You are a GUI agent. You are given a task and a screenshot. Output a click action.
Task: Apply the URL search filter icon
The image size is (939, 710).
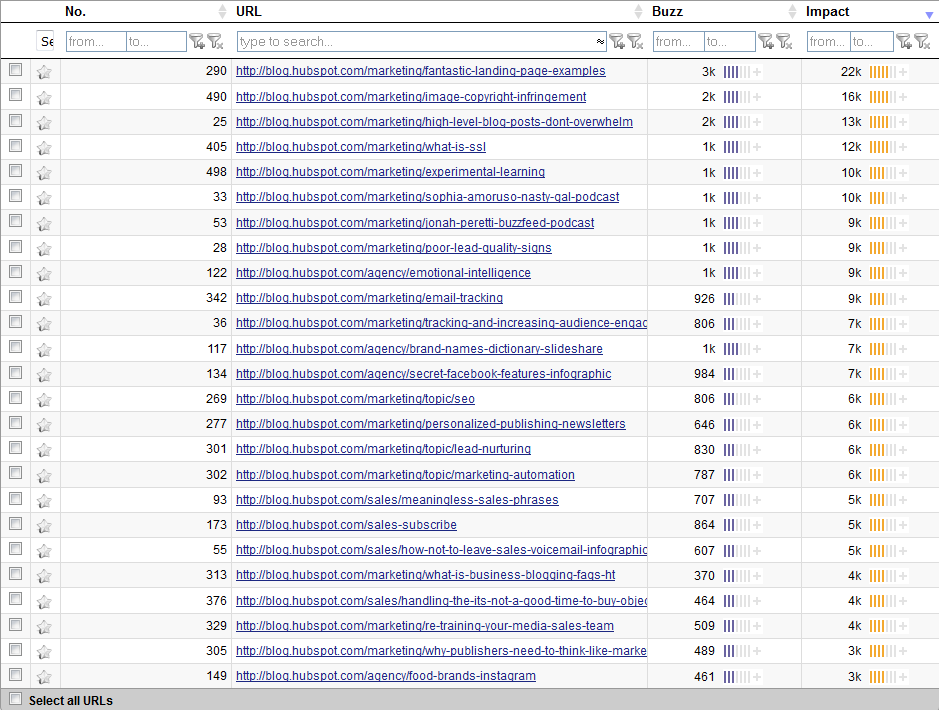pyautogui.click(x=617, y=41)
